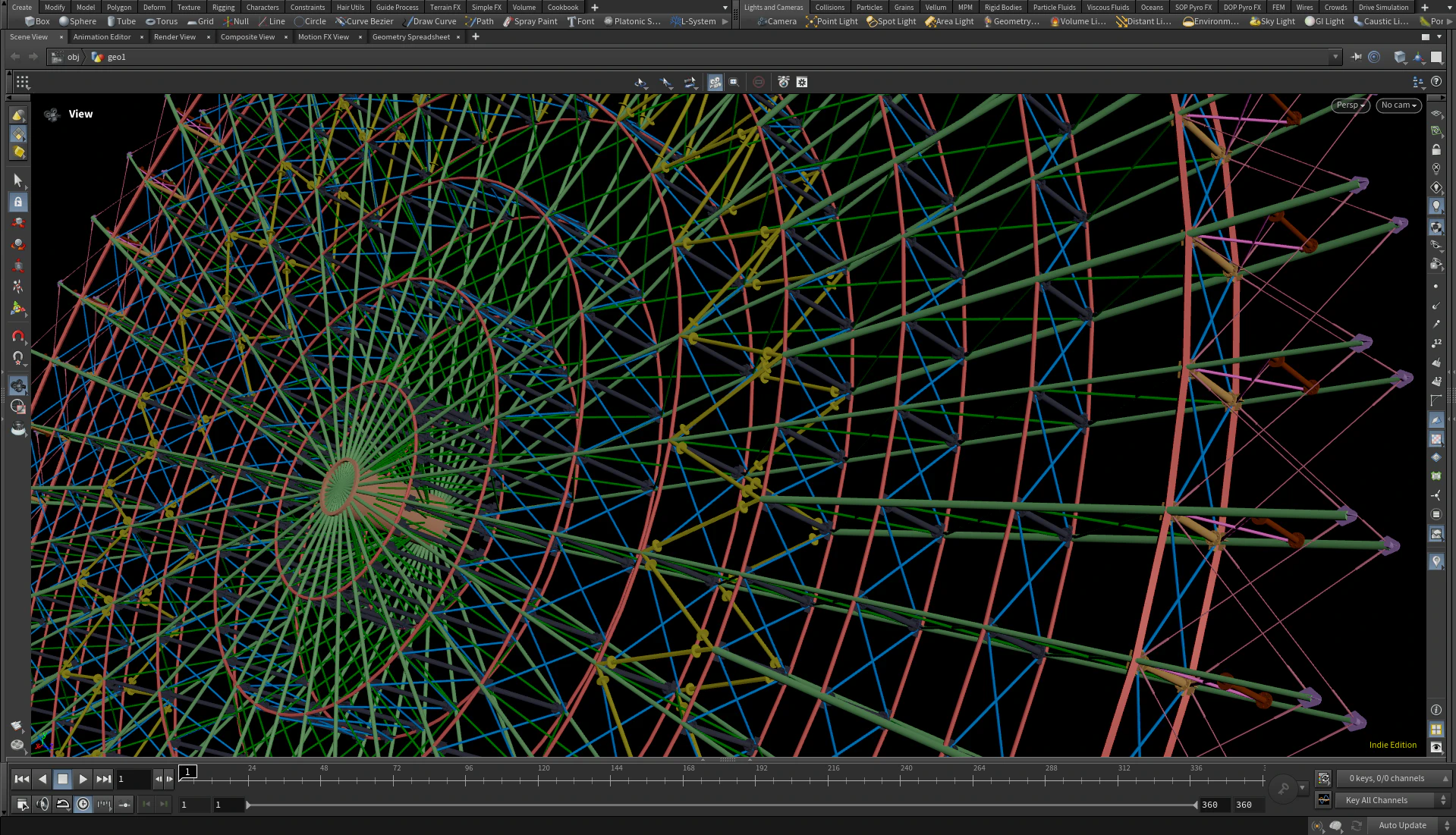Pick the Spray Paint shelf tool
Image resolution: width=1456 pixels, height=835 pixels.
coord(530,21)
